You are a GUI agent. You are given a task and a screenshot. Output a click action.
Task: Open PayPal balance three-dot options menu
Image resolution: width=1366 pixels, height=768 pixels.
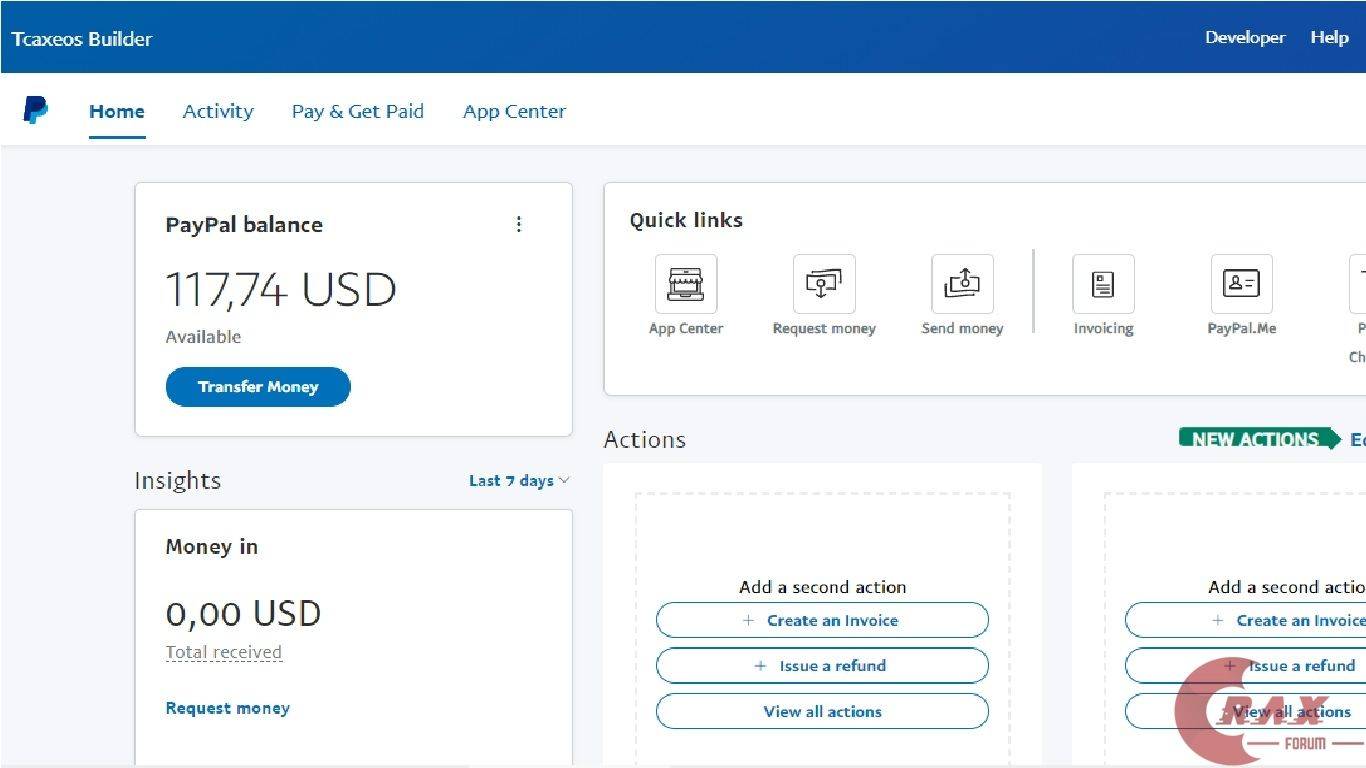click(518, 224)
